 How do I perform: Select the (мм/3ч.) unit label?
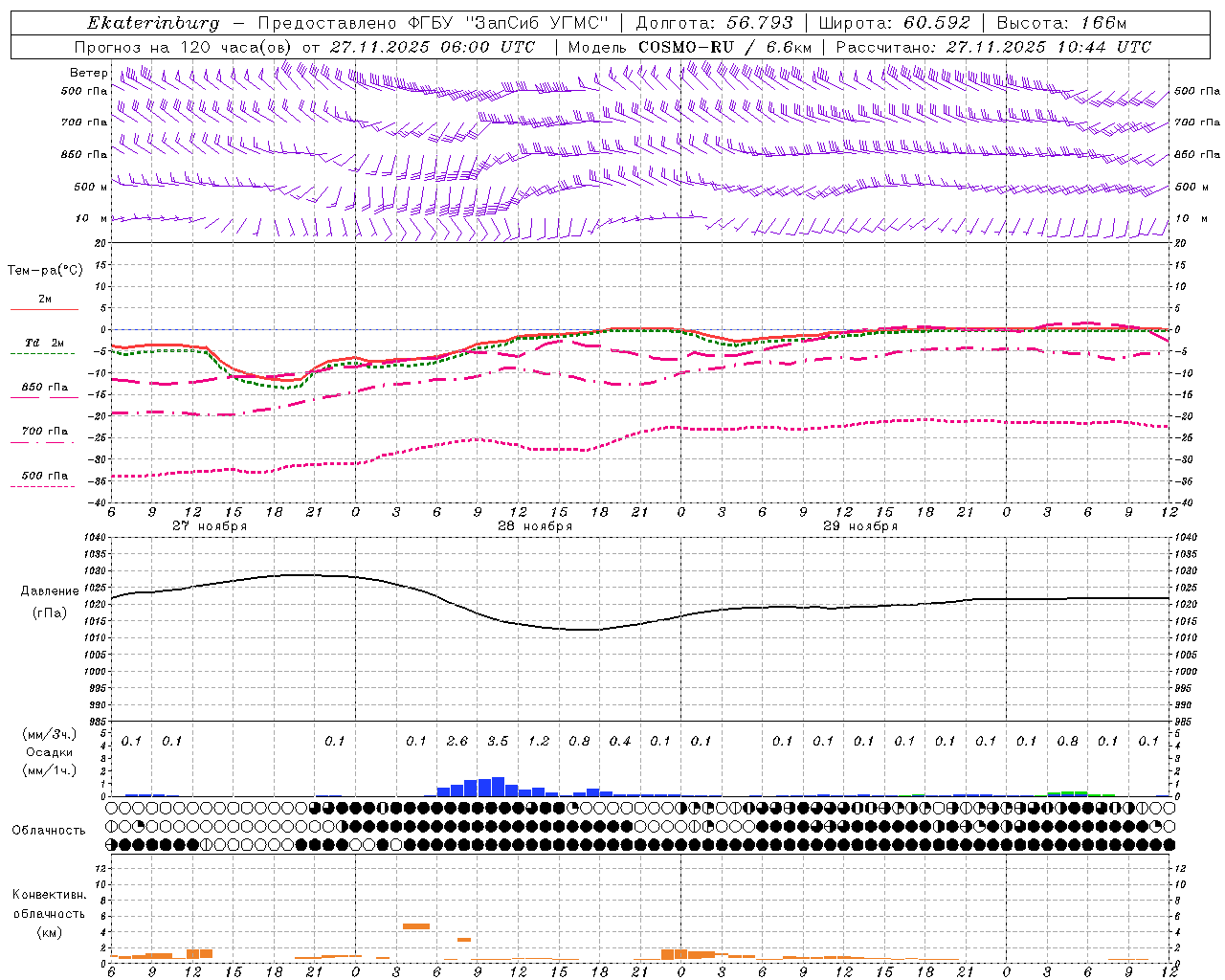click(x=49, y=735)
